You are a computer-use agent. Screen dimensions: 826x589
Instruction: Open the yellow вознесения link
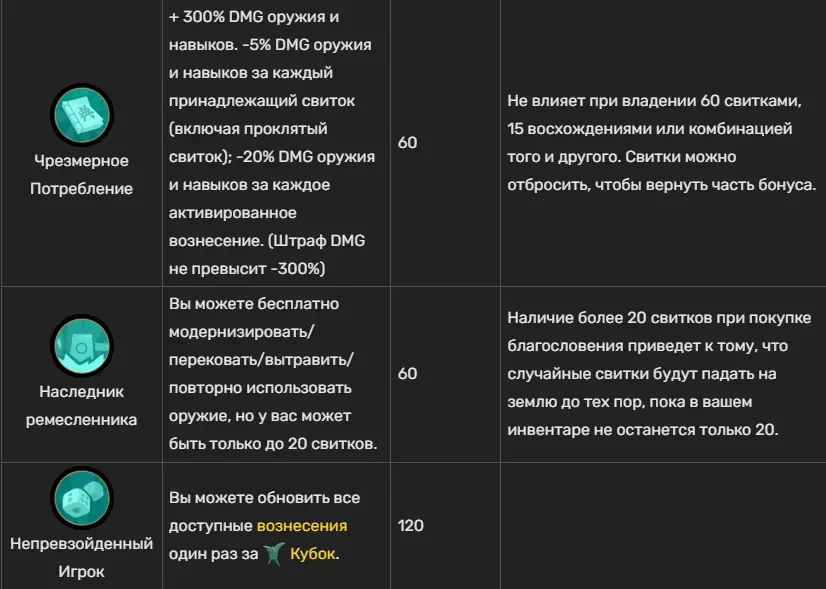point(302,526)
